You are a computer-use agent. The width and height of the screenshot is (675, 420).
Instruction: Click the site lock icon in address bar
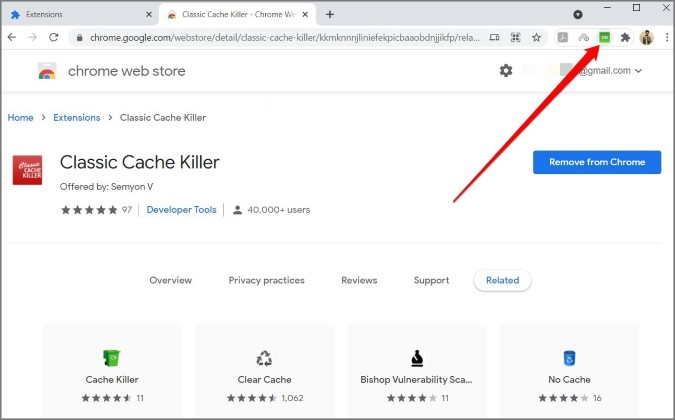[x=79, y=37]
